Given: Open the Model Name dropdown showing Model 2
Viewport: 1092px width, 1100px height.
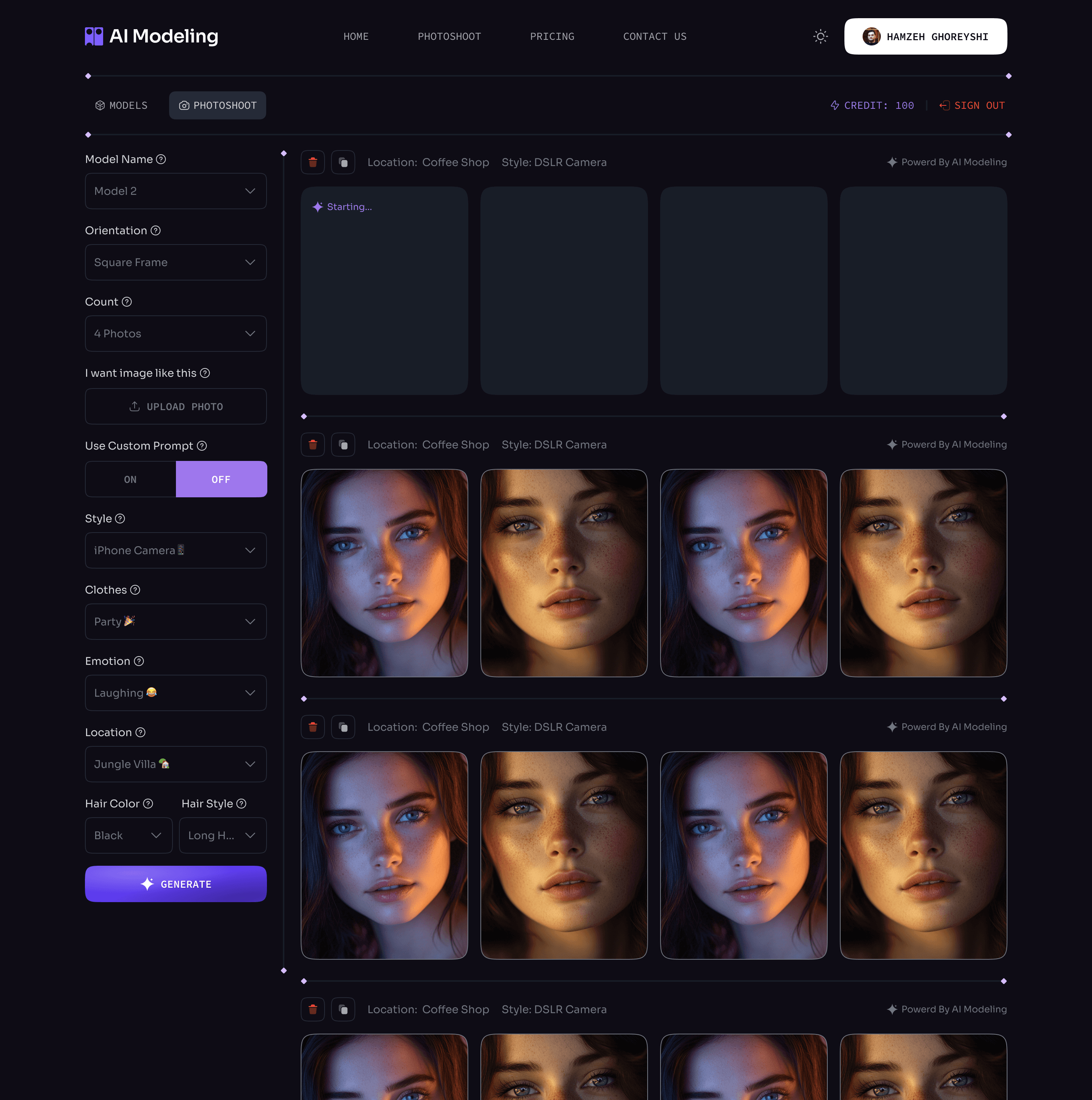Looking at the screenshot, I should point(176,191).
